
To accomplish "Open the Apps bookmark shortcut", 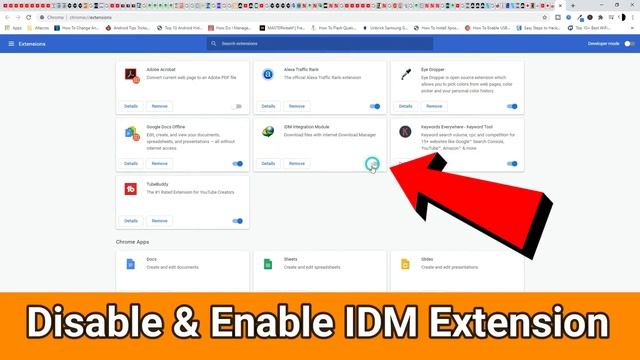I will 13,28.
